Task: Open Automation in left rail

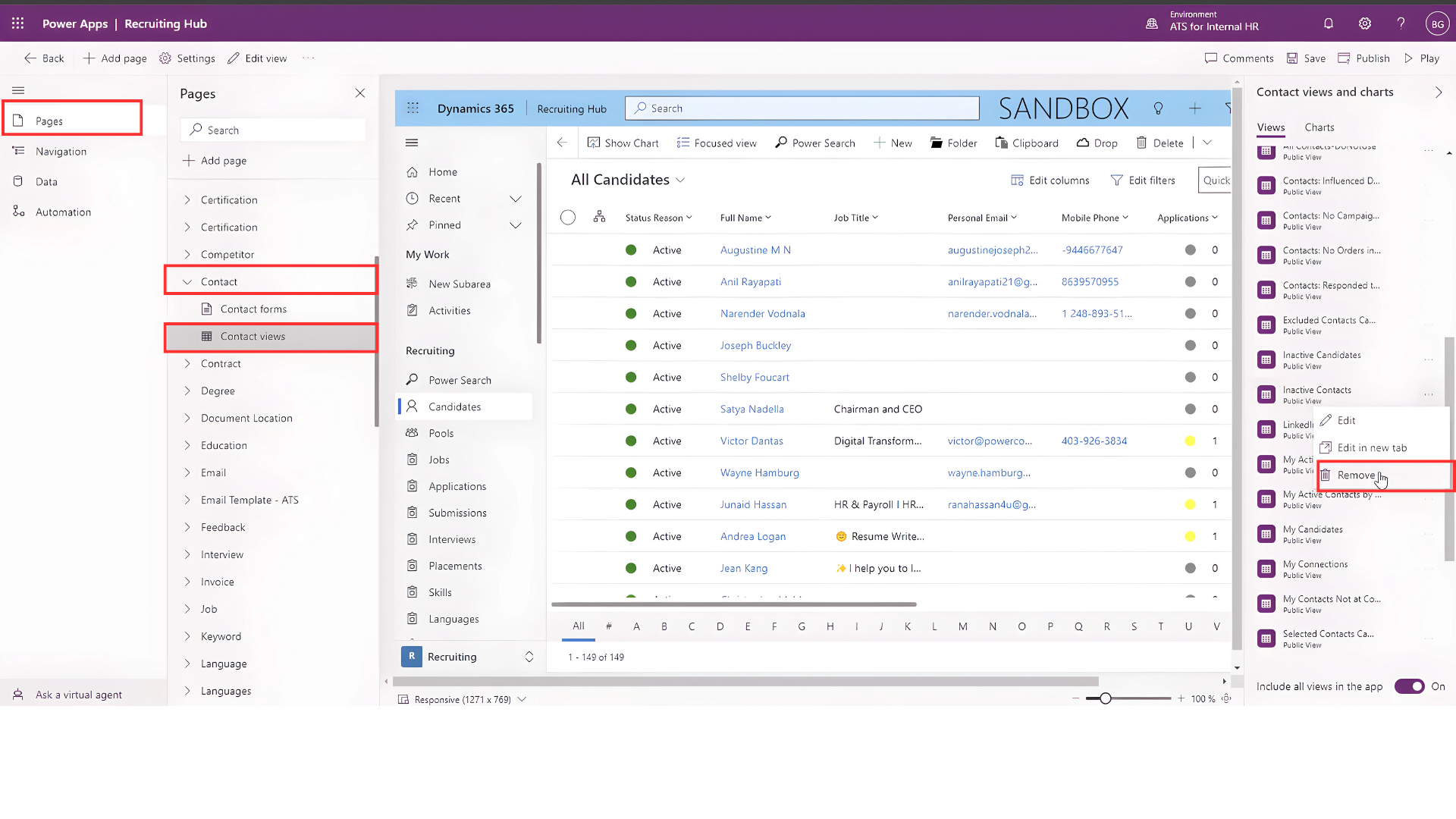Action: 63,212
